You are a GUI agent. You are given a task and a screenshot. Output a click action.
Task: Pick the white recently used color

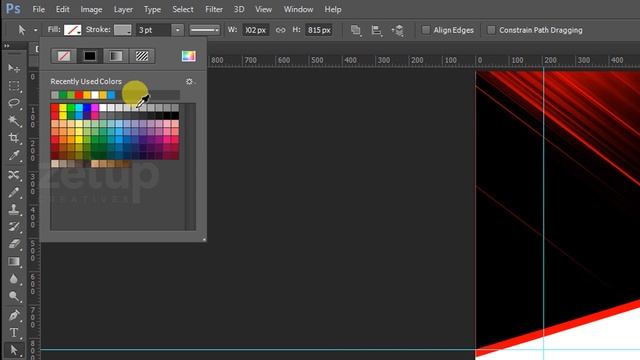pyautogui.click(x=95, y=95)
